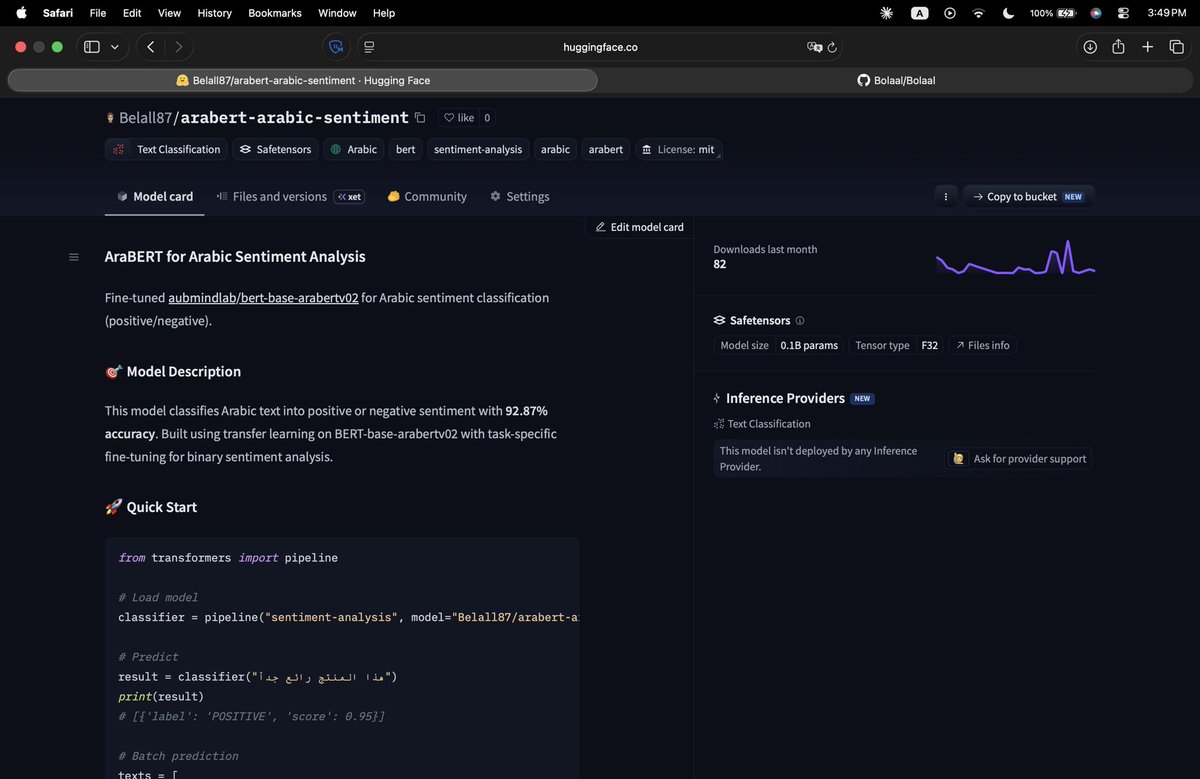This screenshot has width=1200, height=779.
Task: Click the downloads last month chart
Action: [x=1015, y=258]
